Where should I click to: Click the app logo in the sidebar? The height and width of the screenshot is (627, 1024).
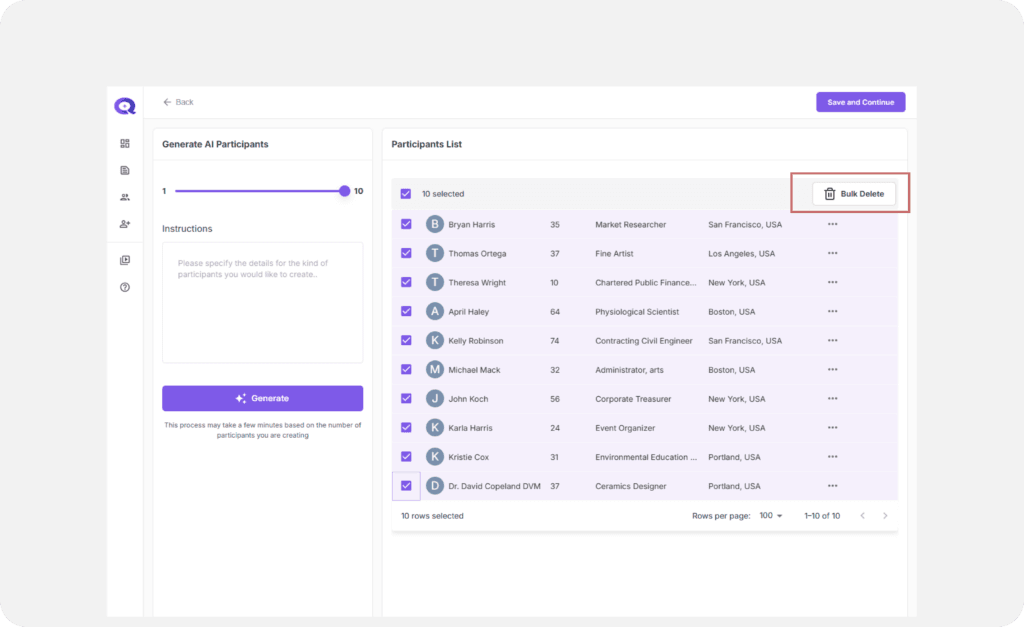pos(125,106)
